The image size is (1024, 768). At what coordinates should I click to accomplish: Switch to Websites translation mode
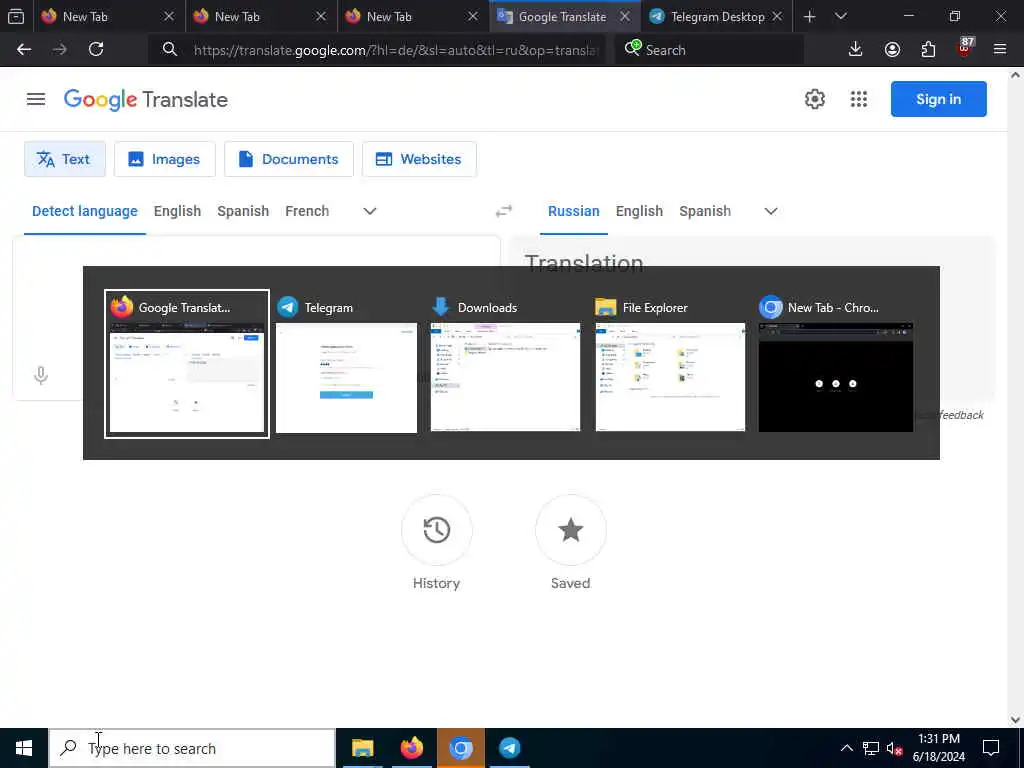coord(419,159)
